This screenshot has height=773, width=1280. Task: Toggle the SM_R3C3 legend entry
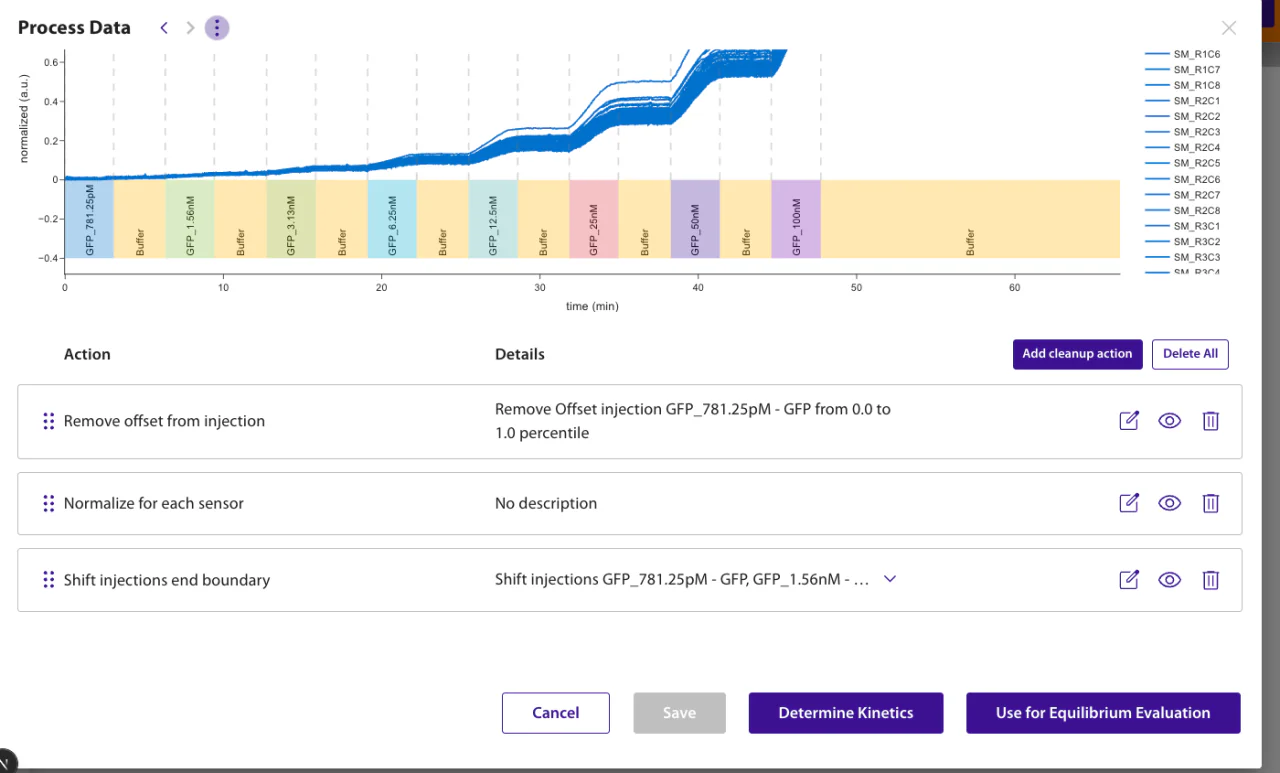pos(1183,257)
